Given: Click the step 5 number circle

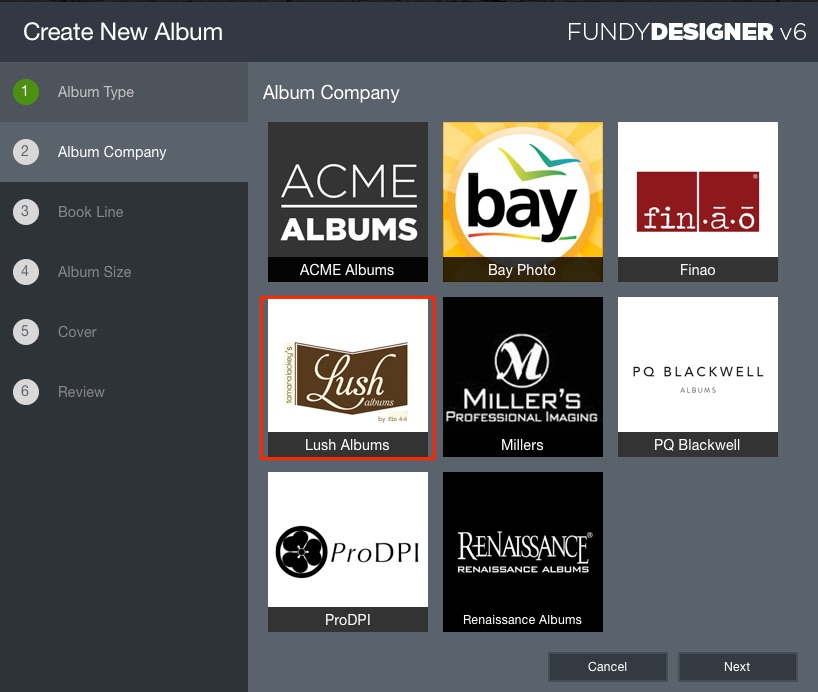Looking at the screenshot, I should point(26,332).
